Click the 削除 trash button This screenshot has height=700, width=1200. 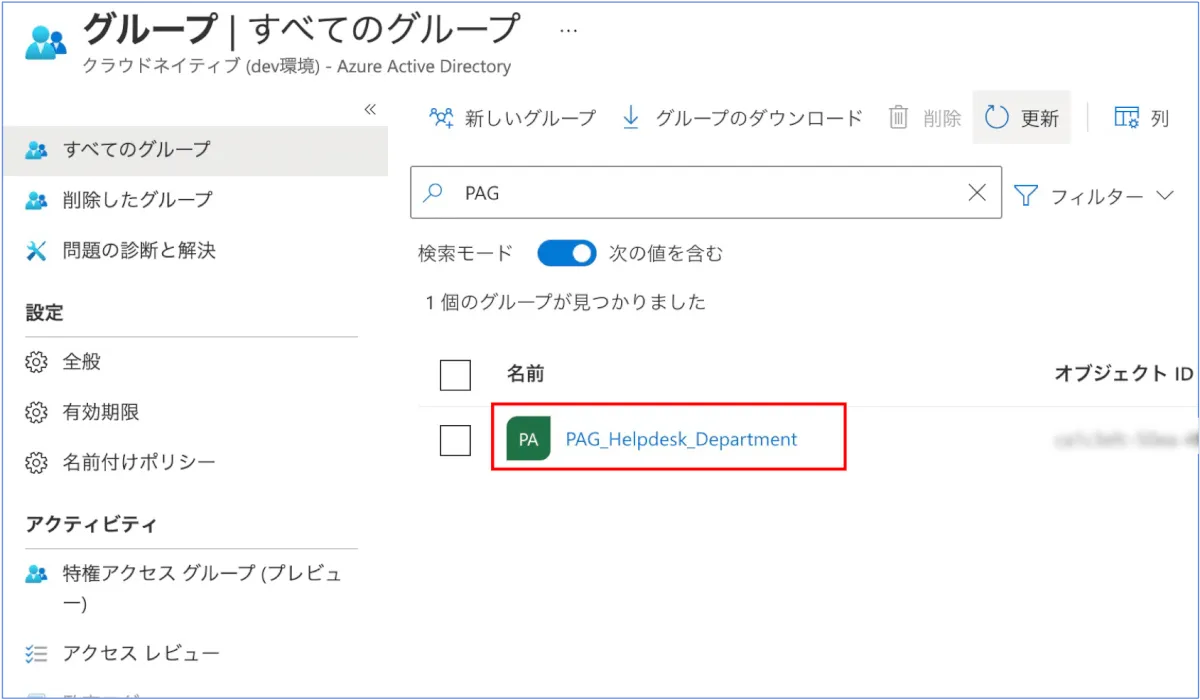[x=925, y=118]
